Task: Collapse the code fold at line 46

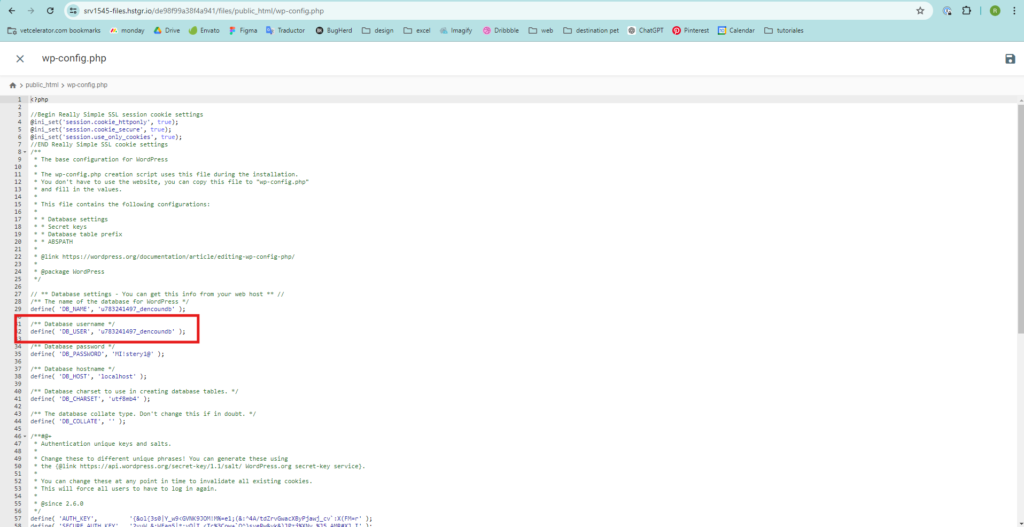Action: pyautogui.click(x=24, y=436)
